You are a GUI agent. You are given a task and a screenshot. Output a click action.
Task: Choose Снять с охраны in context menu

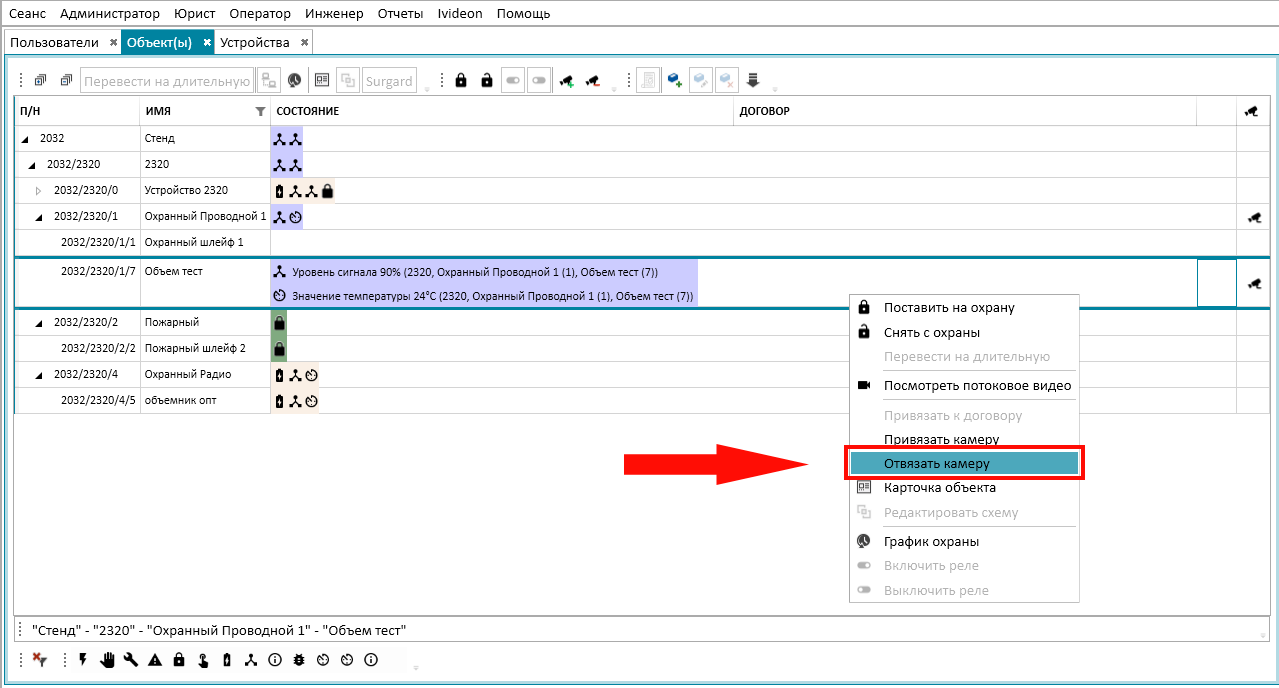click(964, 332)
